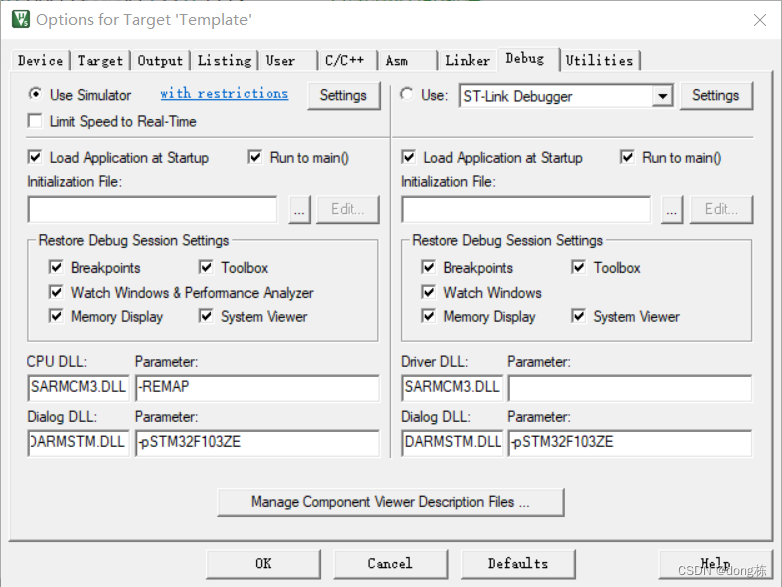782x587 pixels.
Task: Click the CPU DLL field SARMCM3.DLL
Action: click(78, 388)
